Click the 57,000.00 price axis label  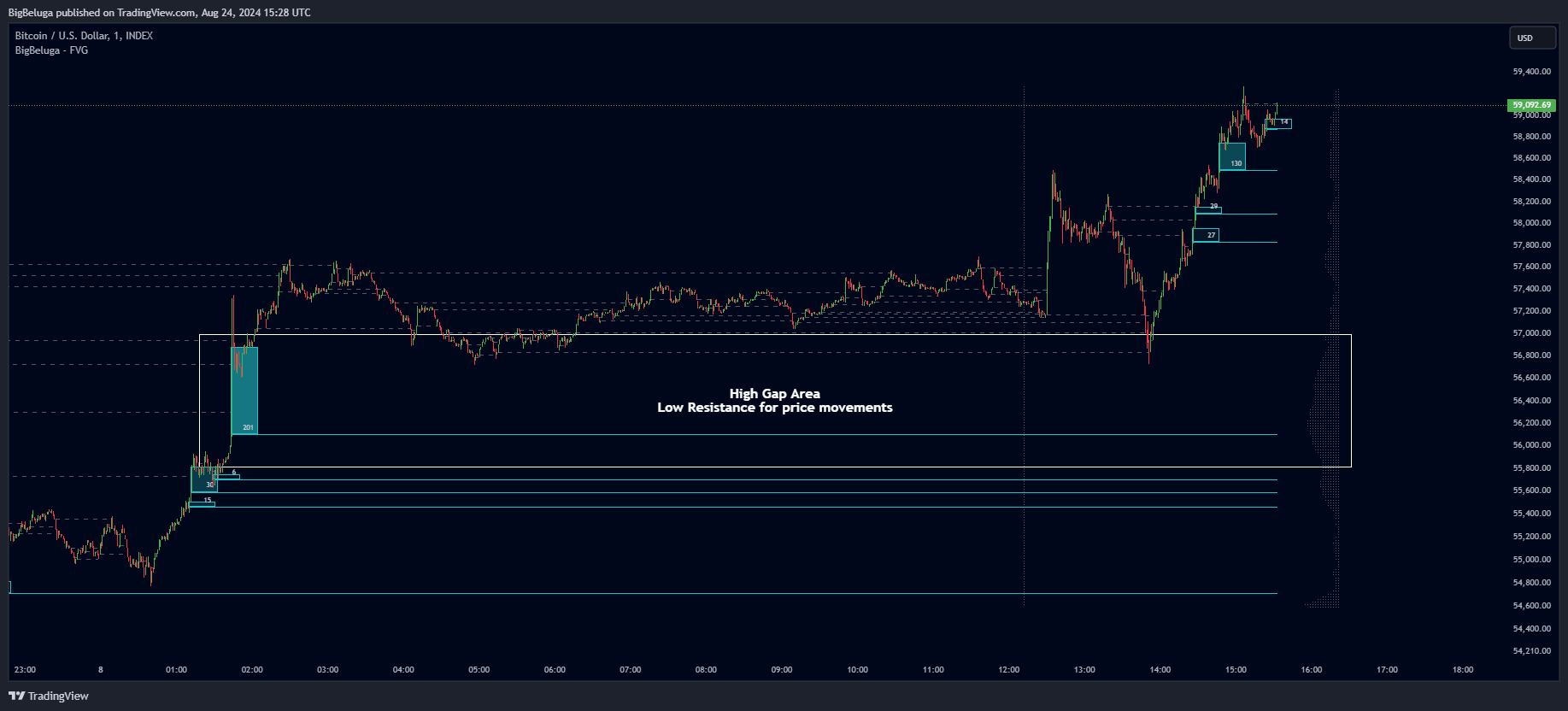[x=1532, y=333]
